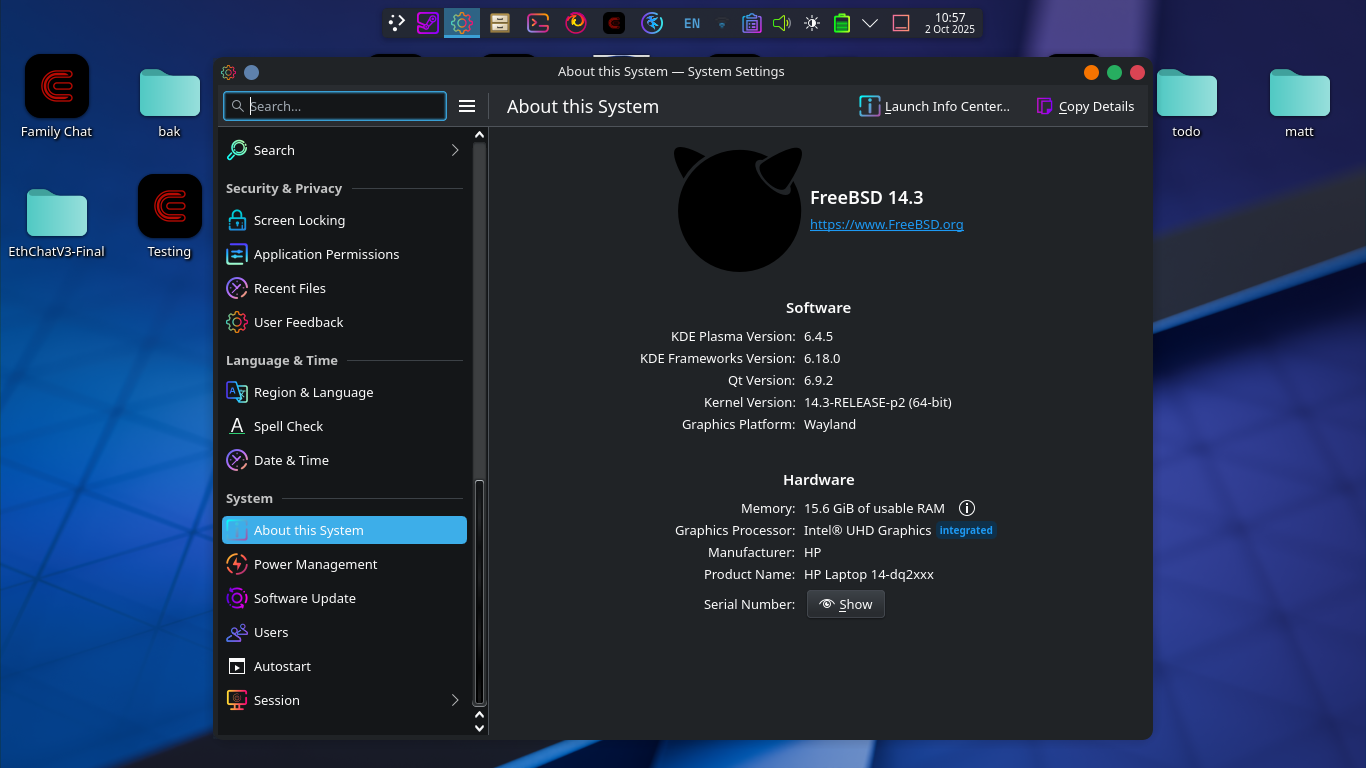The height and width of the screenshot is (768, 1366).
Task: Expand the Search settings chevron
Action: point(455,150)
